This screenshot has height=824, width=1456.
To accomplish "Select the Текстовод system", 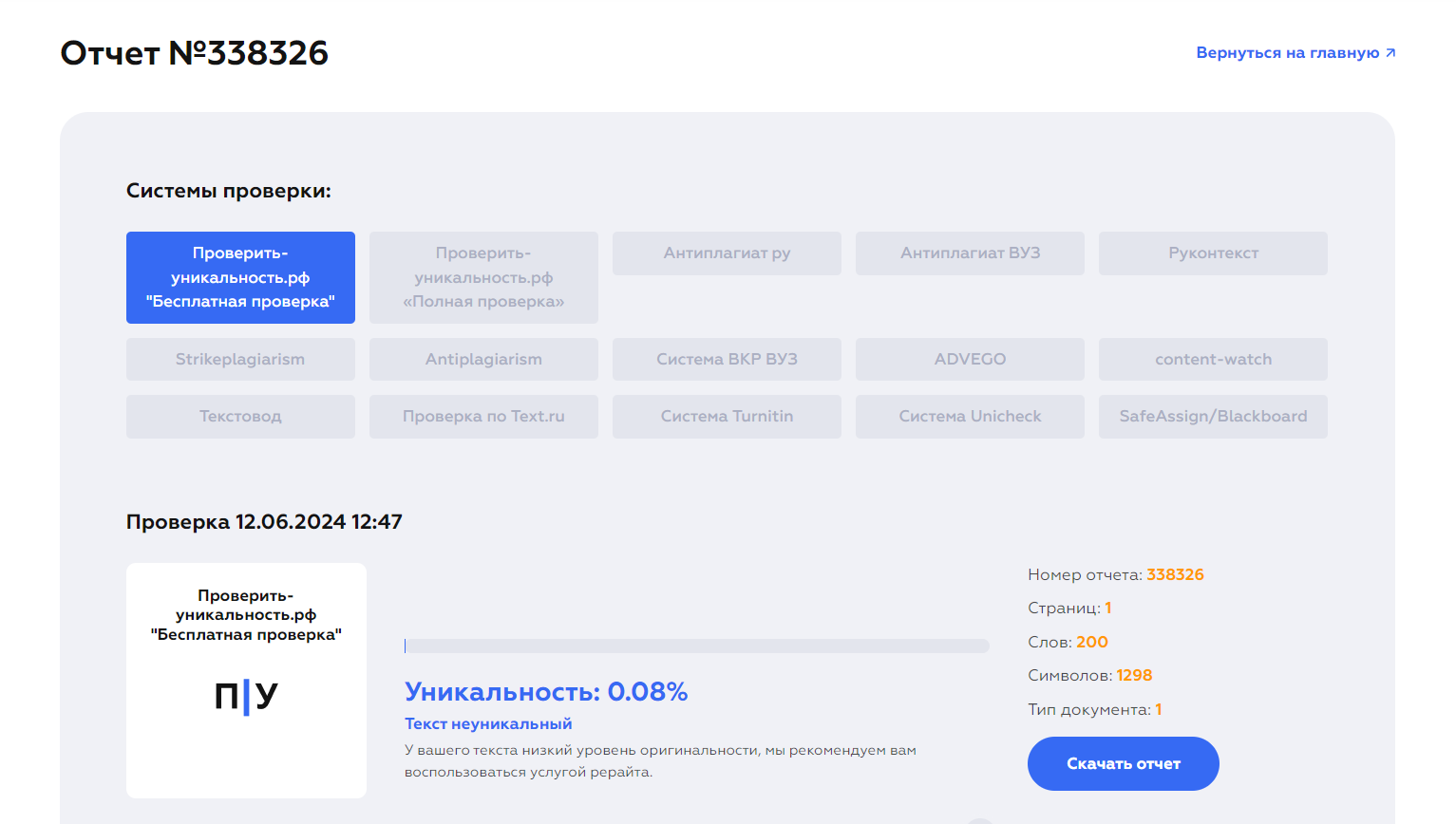I will pos(240,417).
